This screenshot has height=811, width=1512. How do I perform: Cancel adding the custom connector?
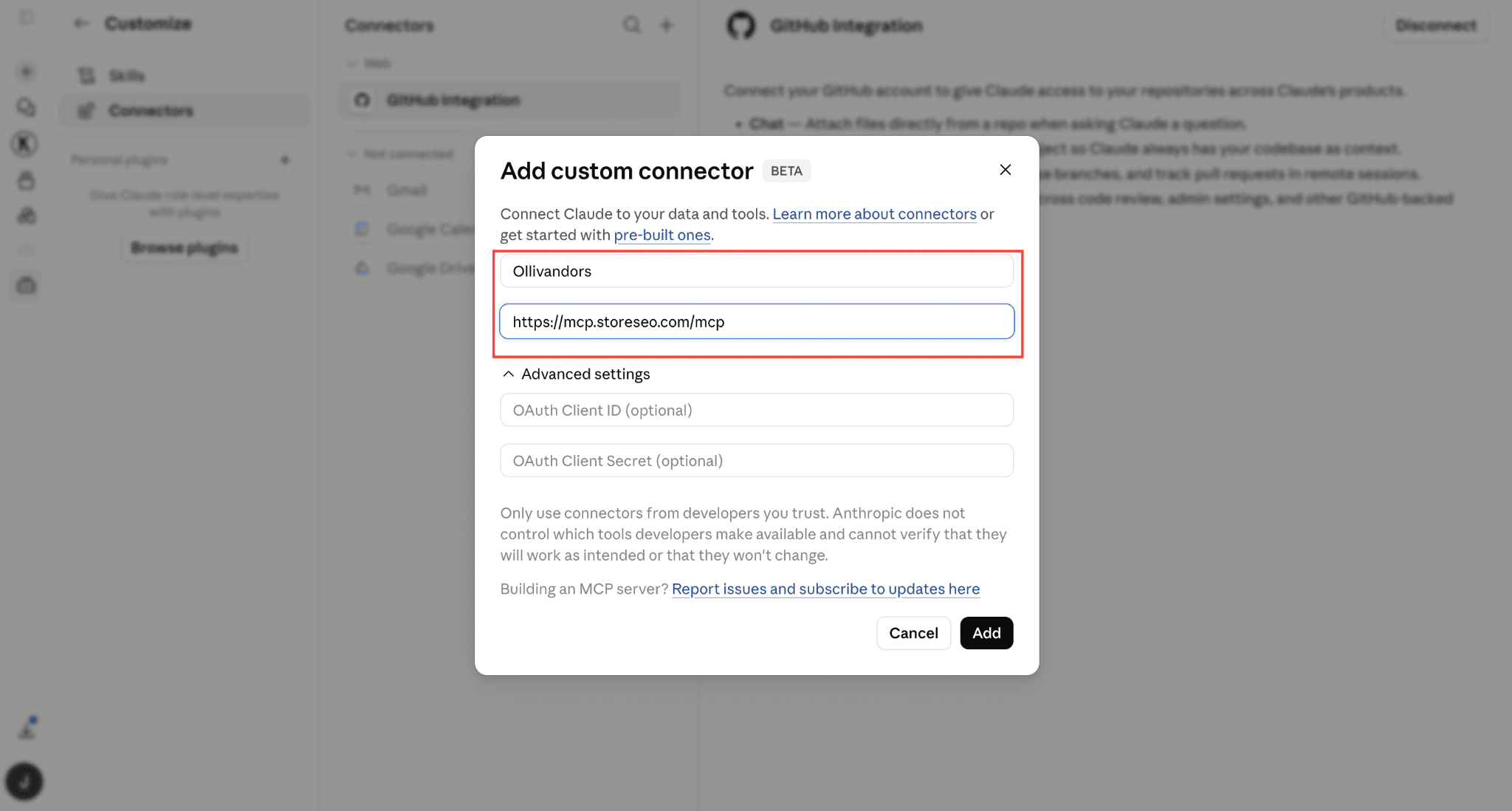click(x=913, y=633)
